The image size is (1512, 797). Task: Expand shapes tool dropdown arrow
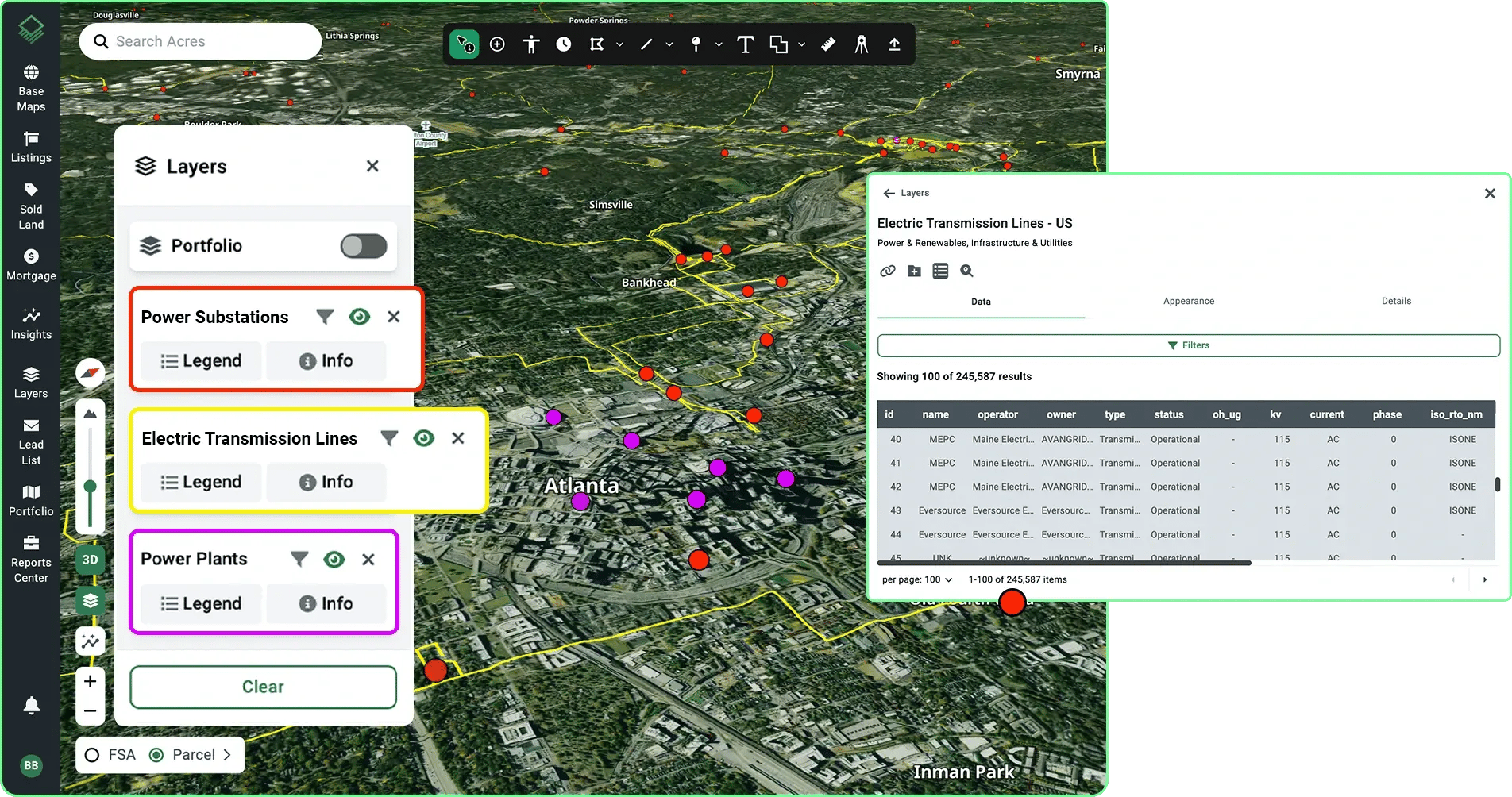(x=801, y=44)
